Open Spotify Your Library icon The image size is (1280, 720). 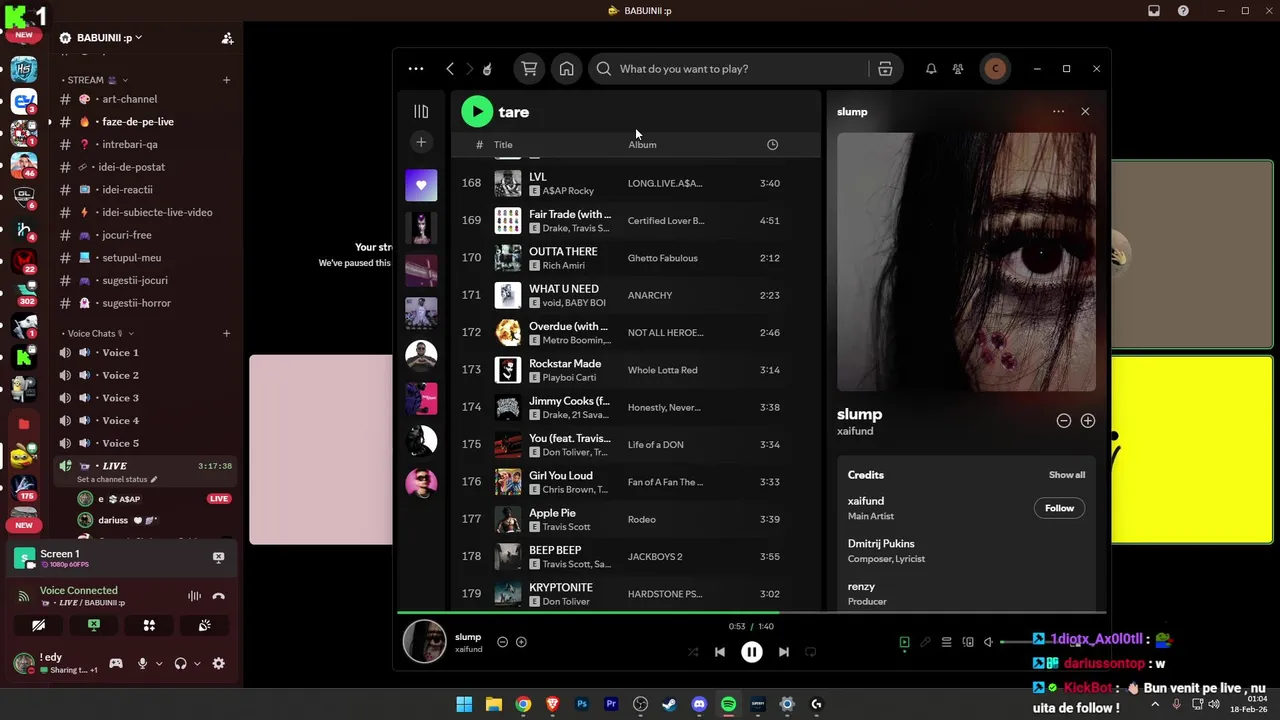pos(421,112)
